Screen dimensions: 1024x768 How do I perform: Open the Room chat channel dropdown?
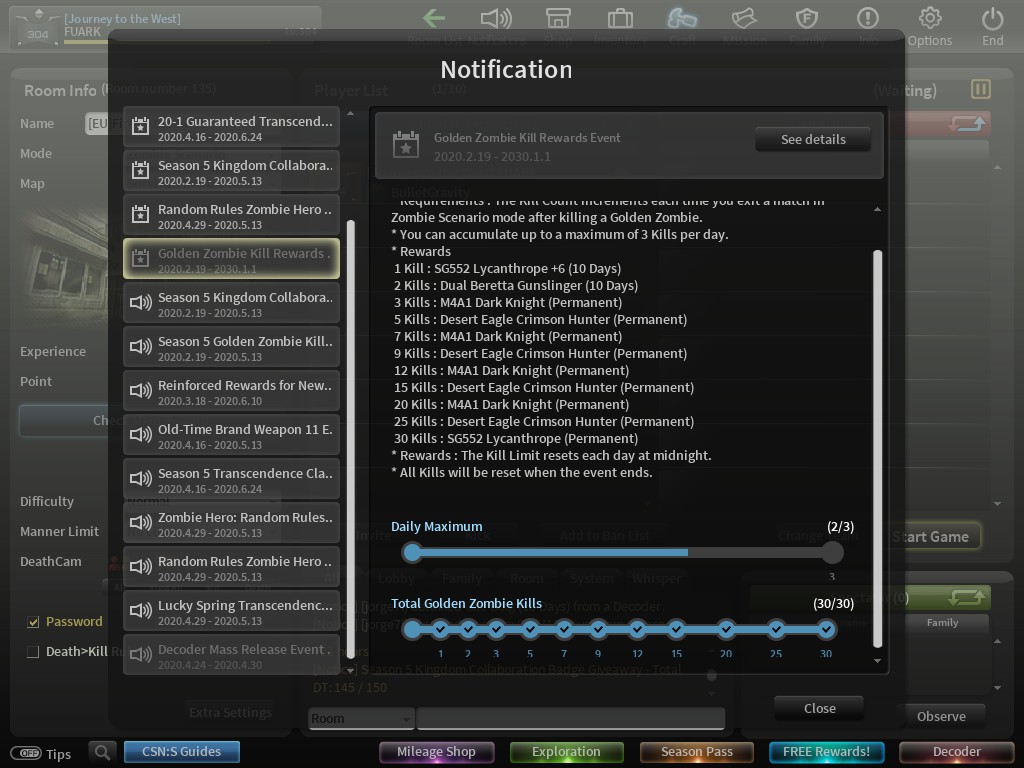[361, 718]
